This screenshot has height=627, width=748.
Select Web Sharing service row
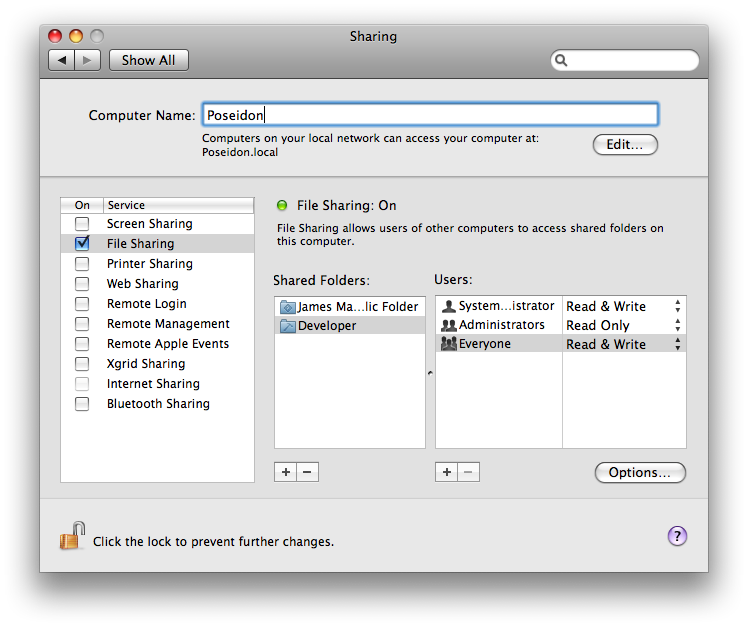157,283
